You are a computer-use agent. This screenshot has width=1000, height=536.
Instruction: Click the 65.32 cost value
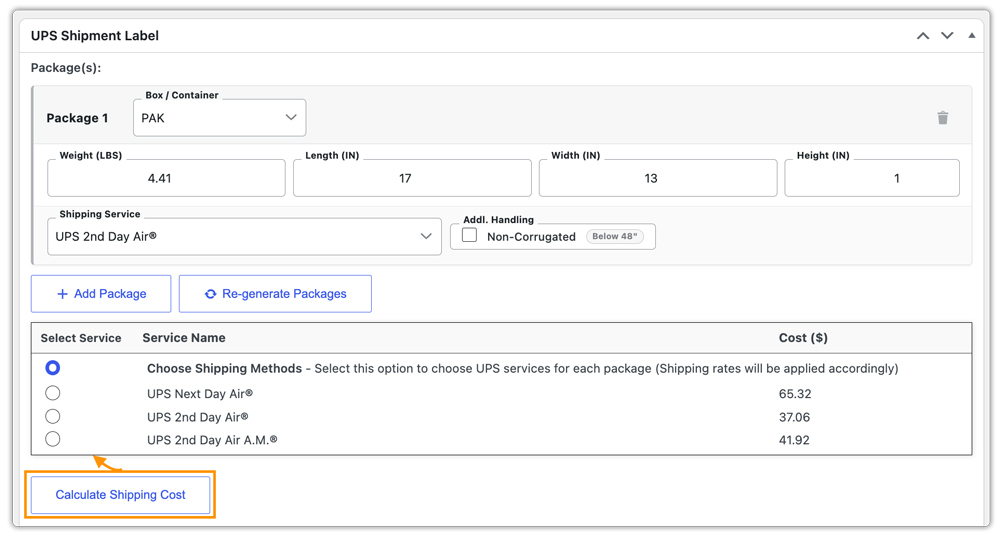(x=795, y=394)
